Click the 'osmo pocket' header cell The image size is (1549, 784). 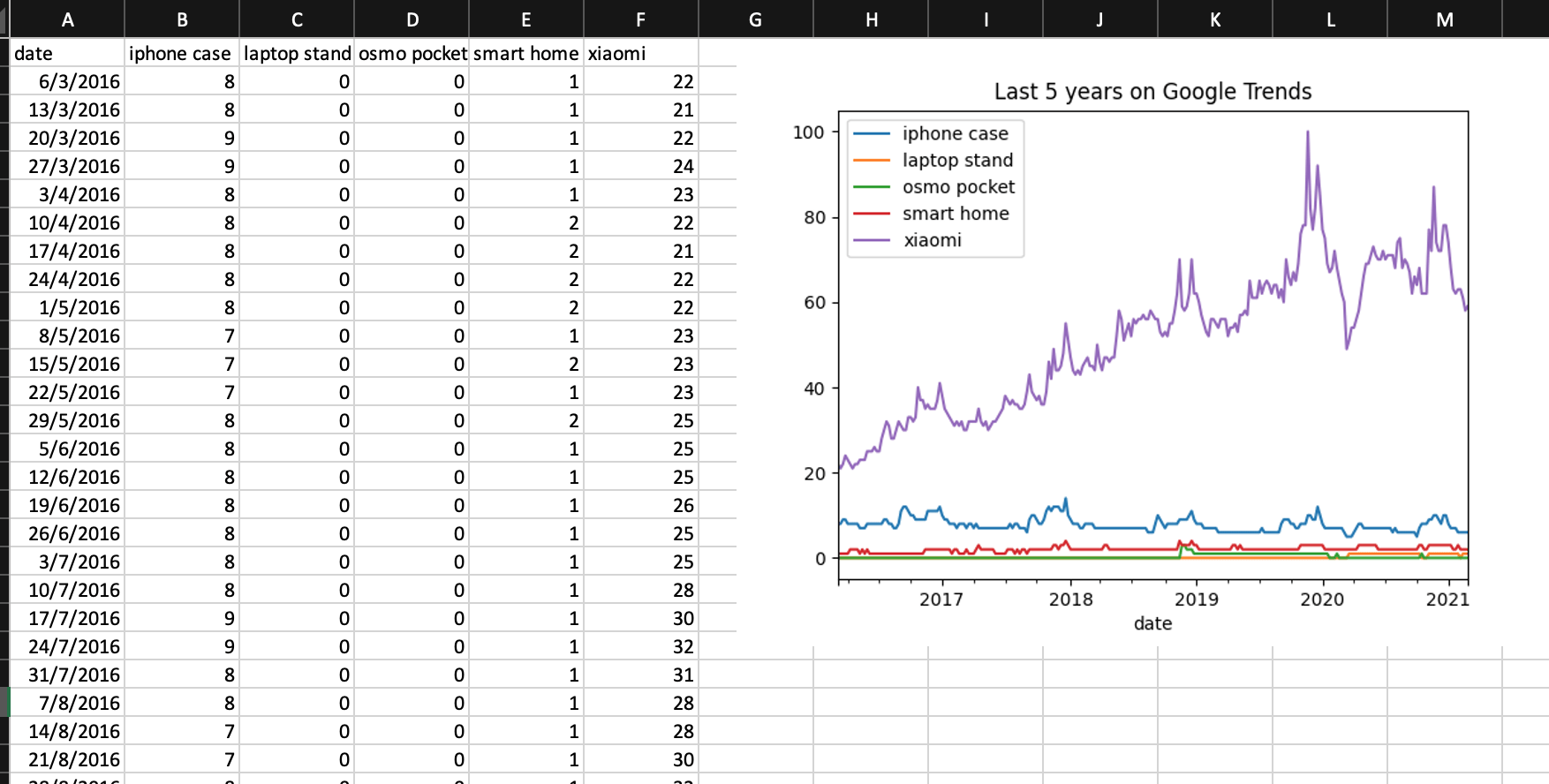412,53
